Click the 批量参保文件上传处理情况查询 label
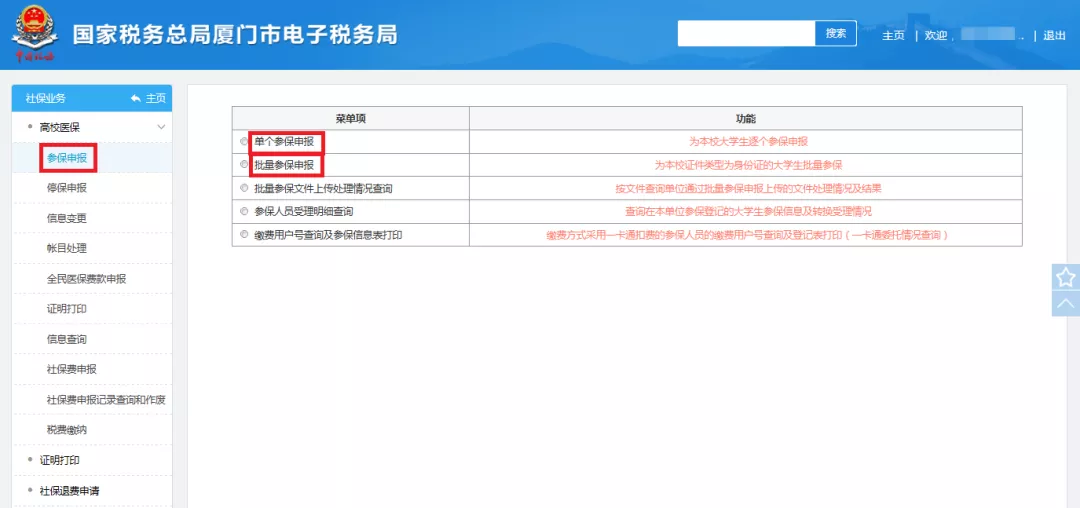This screenshot has height=508, width=1080. (323, 188)
